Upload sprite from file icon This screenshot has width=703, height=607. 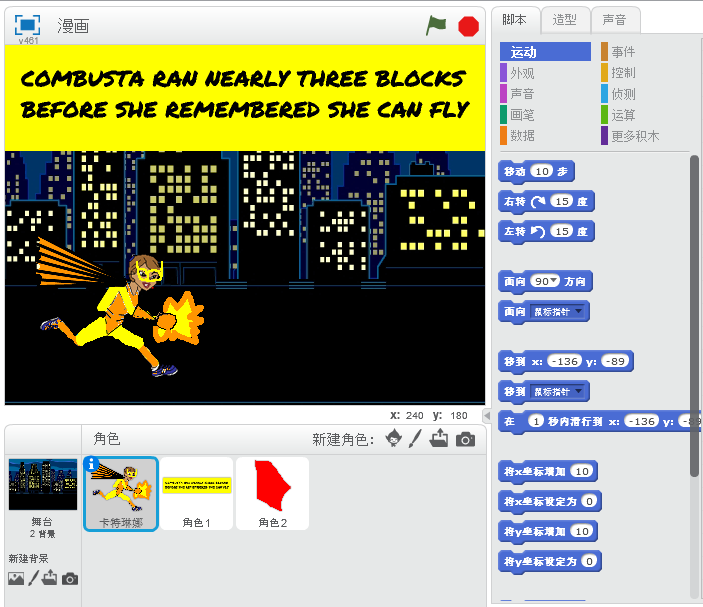(x=438, y=438)
